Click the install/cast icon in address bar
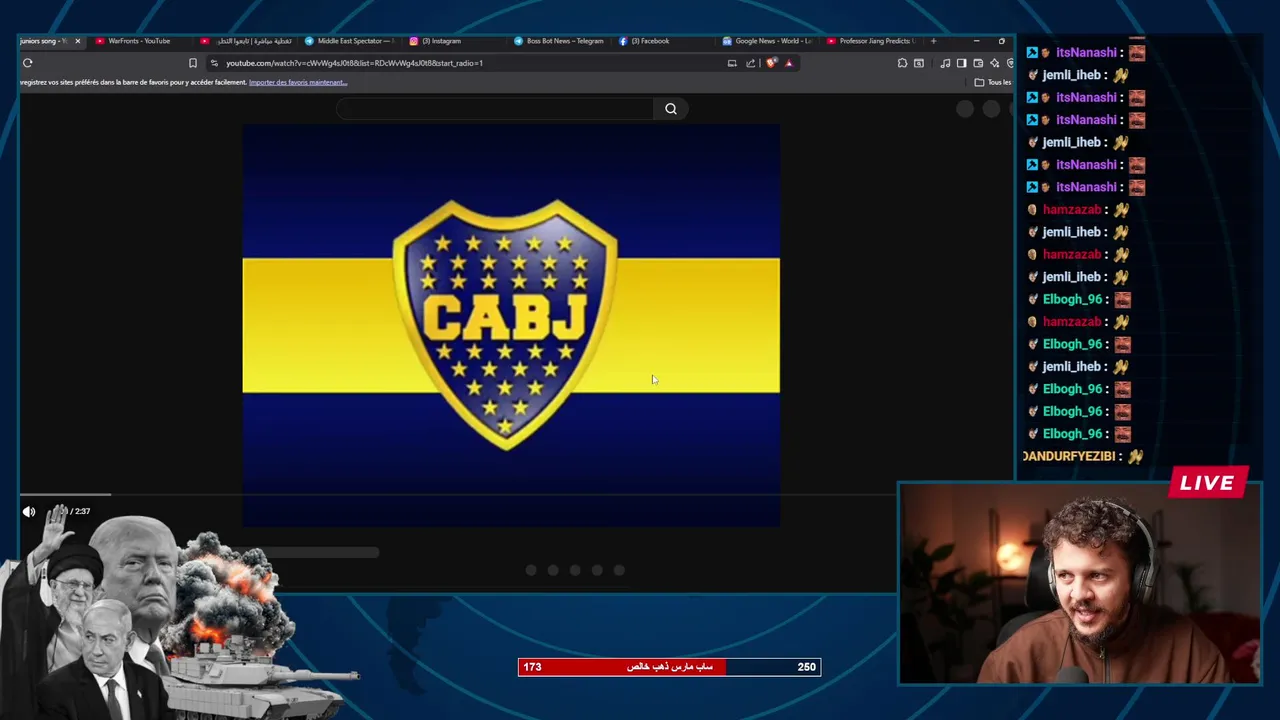This screenshot has height=720, width=1280. pos(732,63)
